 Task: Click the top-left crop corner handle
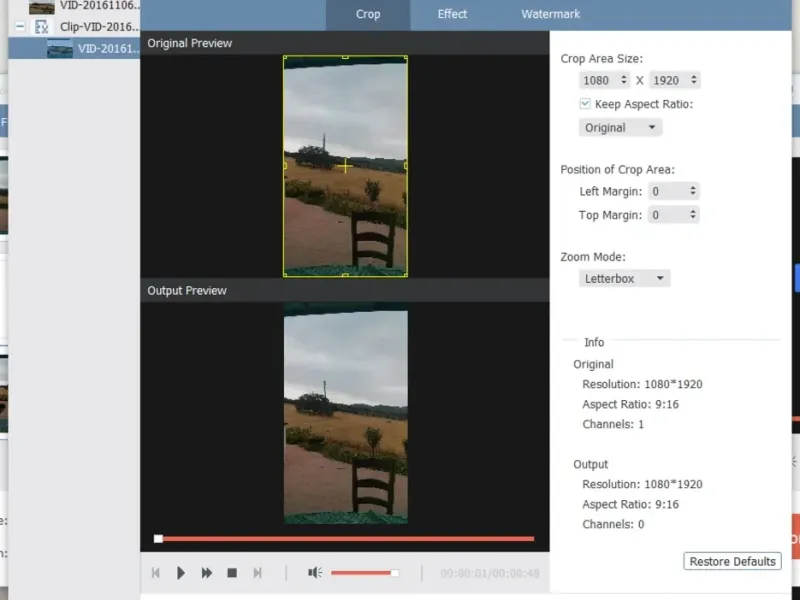pos(285,57)
